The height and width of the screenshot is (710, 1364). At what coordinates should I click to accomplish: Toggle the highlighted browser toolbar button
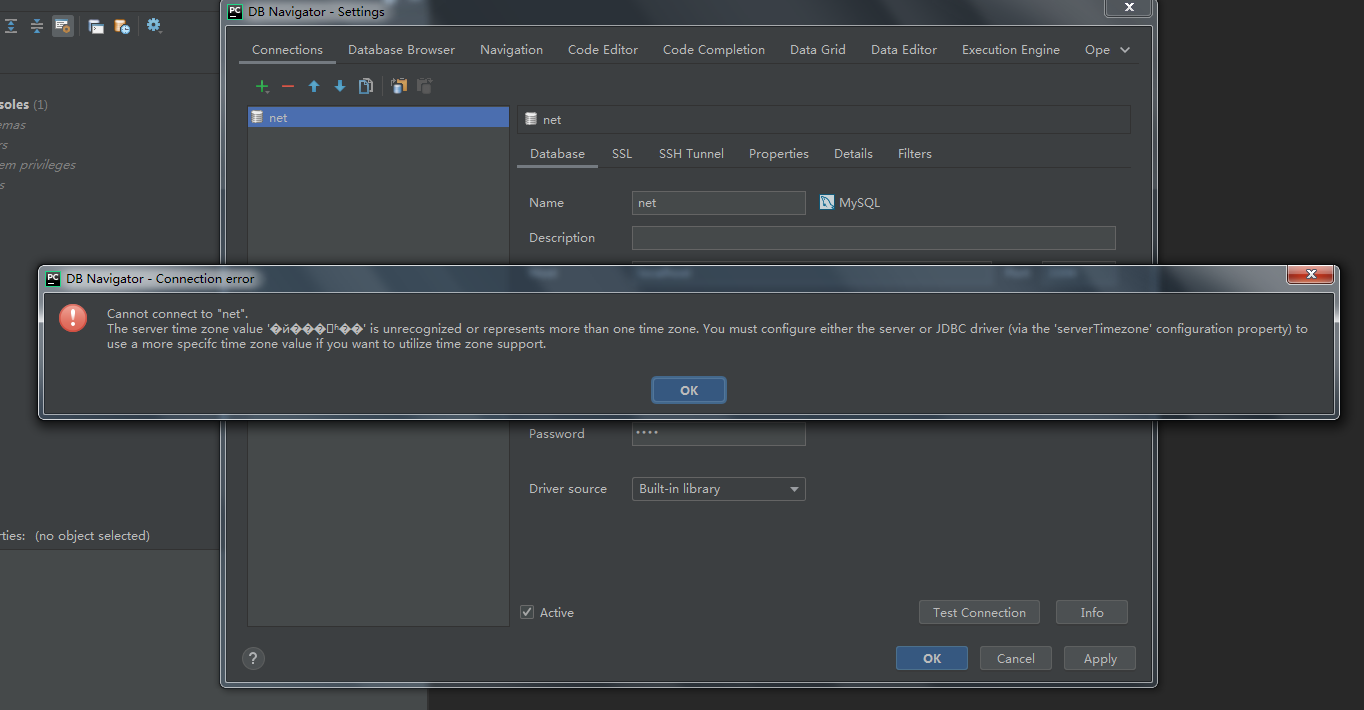63,26
